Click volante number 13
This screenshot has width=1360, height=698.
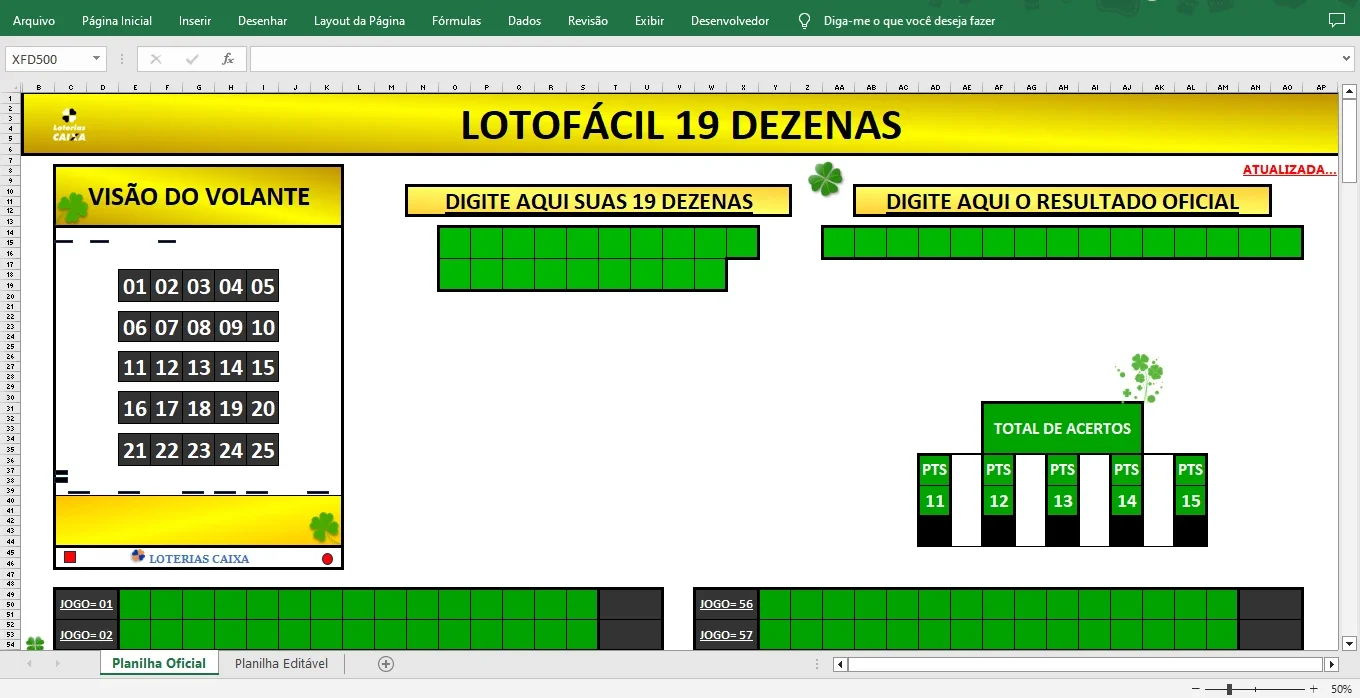click(199, 368)
